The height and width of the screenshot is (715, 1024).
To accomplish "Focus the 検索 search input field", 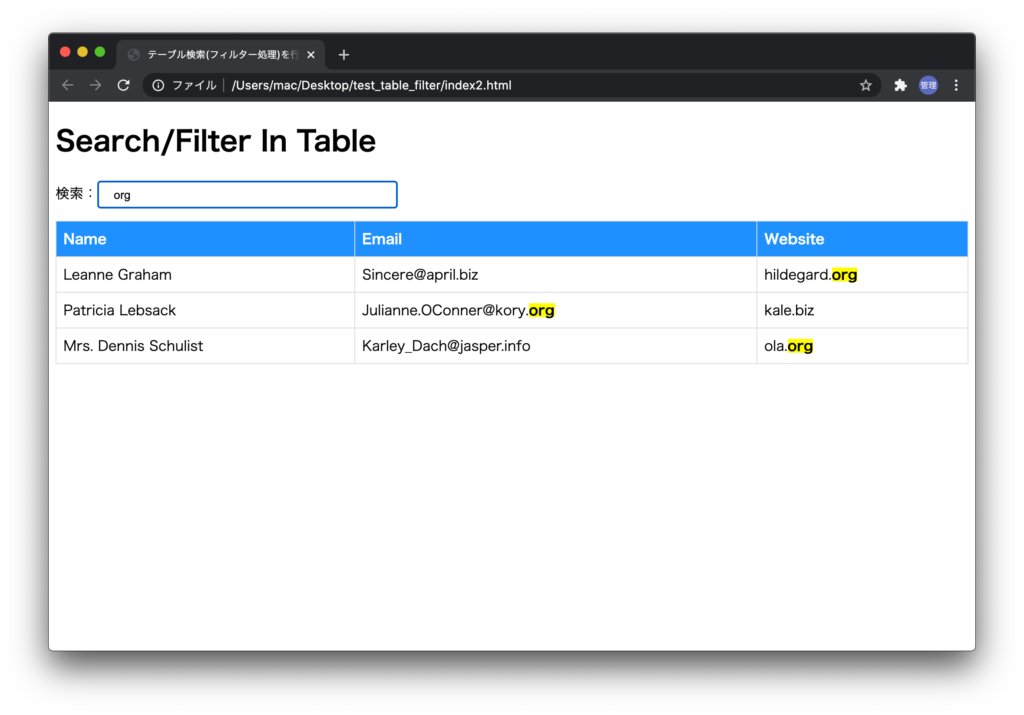I will tap(248, 195).
